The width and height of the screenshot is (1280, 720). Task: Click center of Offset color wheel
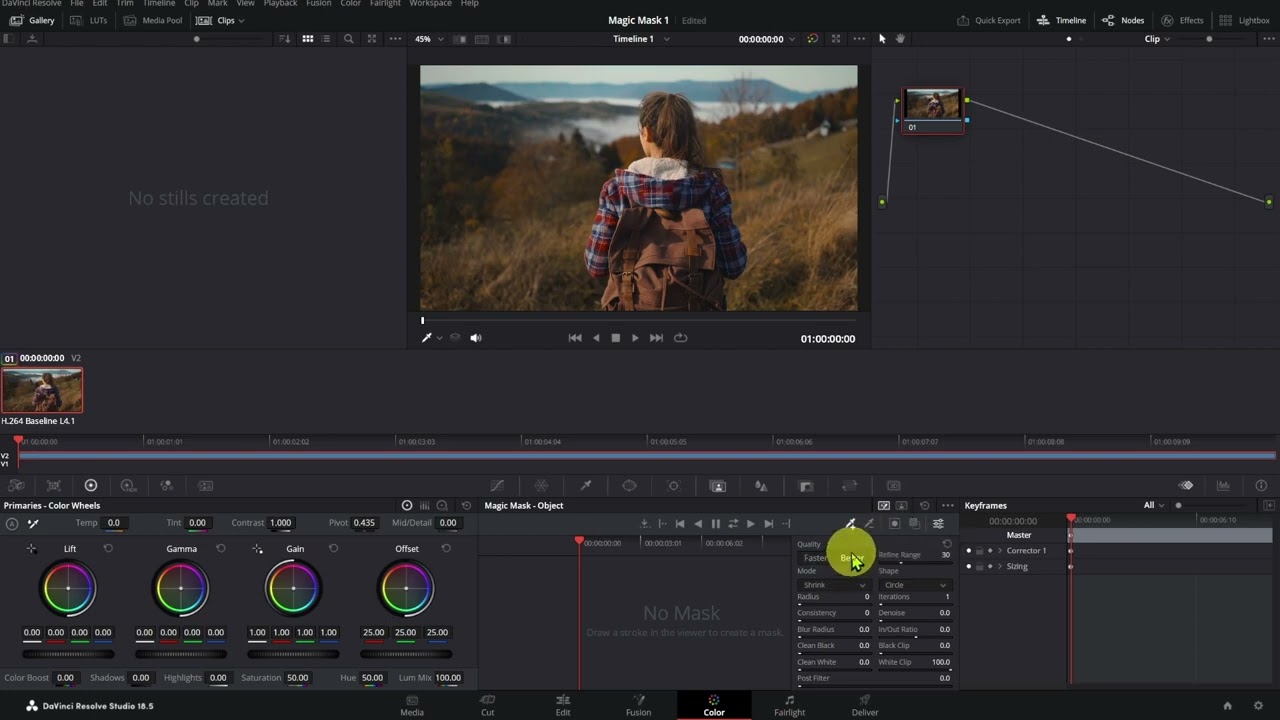[x=406, y=589]
